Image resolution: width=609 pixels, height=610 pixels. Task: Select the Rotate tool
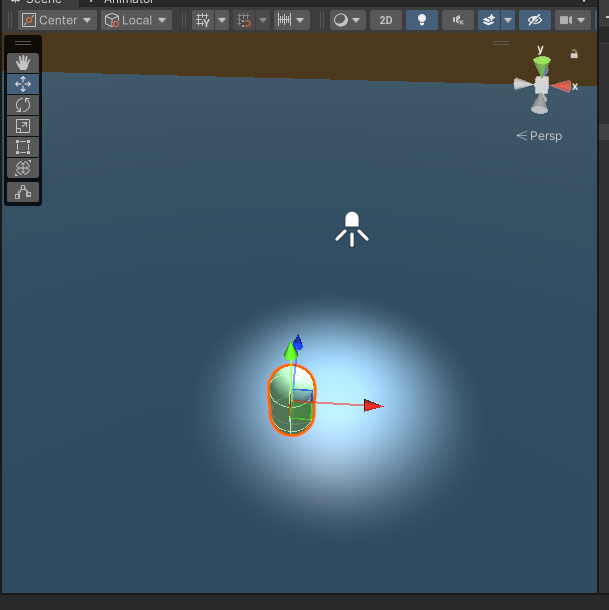pos(23,105)
